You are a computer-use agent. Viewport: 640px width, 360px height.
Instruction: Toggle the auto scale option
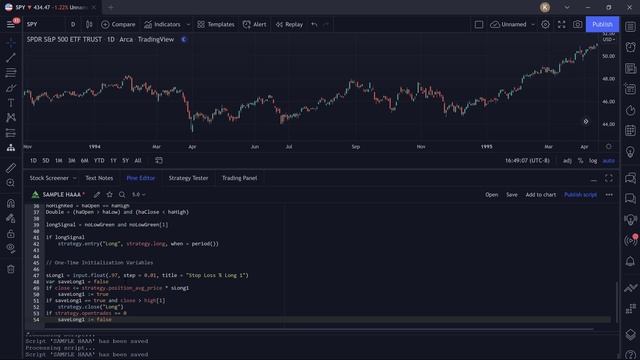609,161
